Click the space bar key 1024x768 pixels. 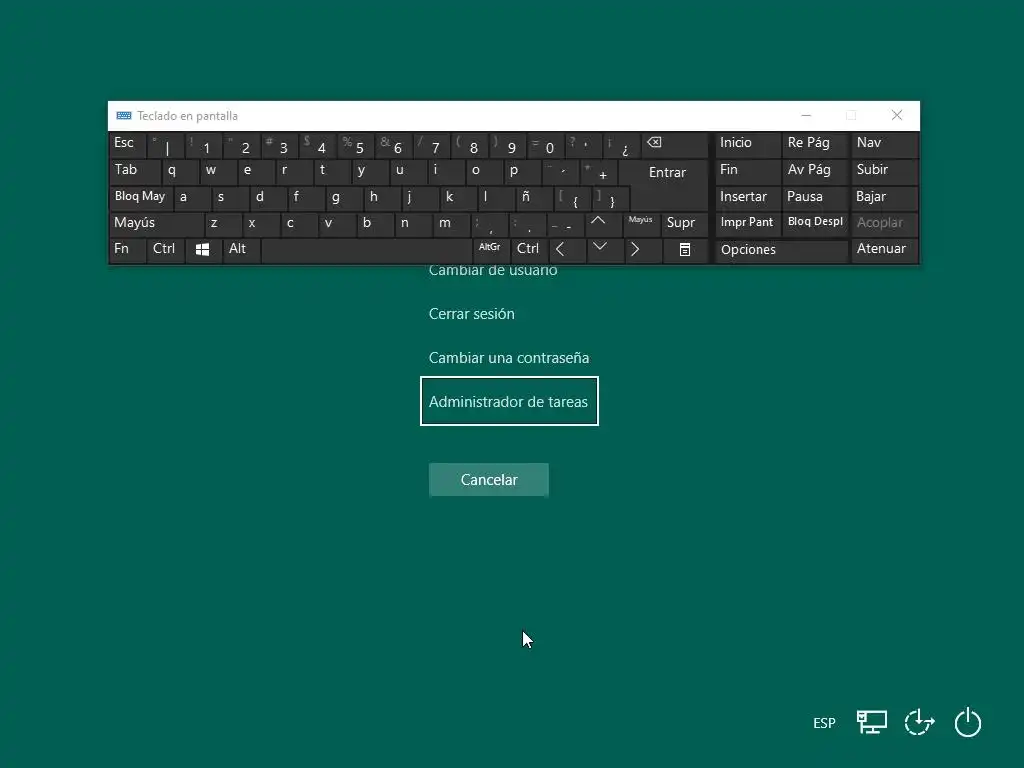(x=366, y=250)
